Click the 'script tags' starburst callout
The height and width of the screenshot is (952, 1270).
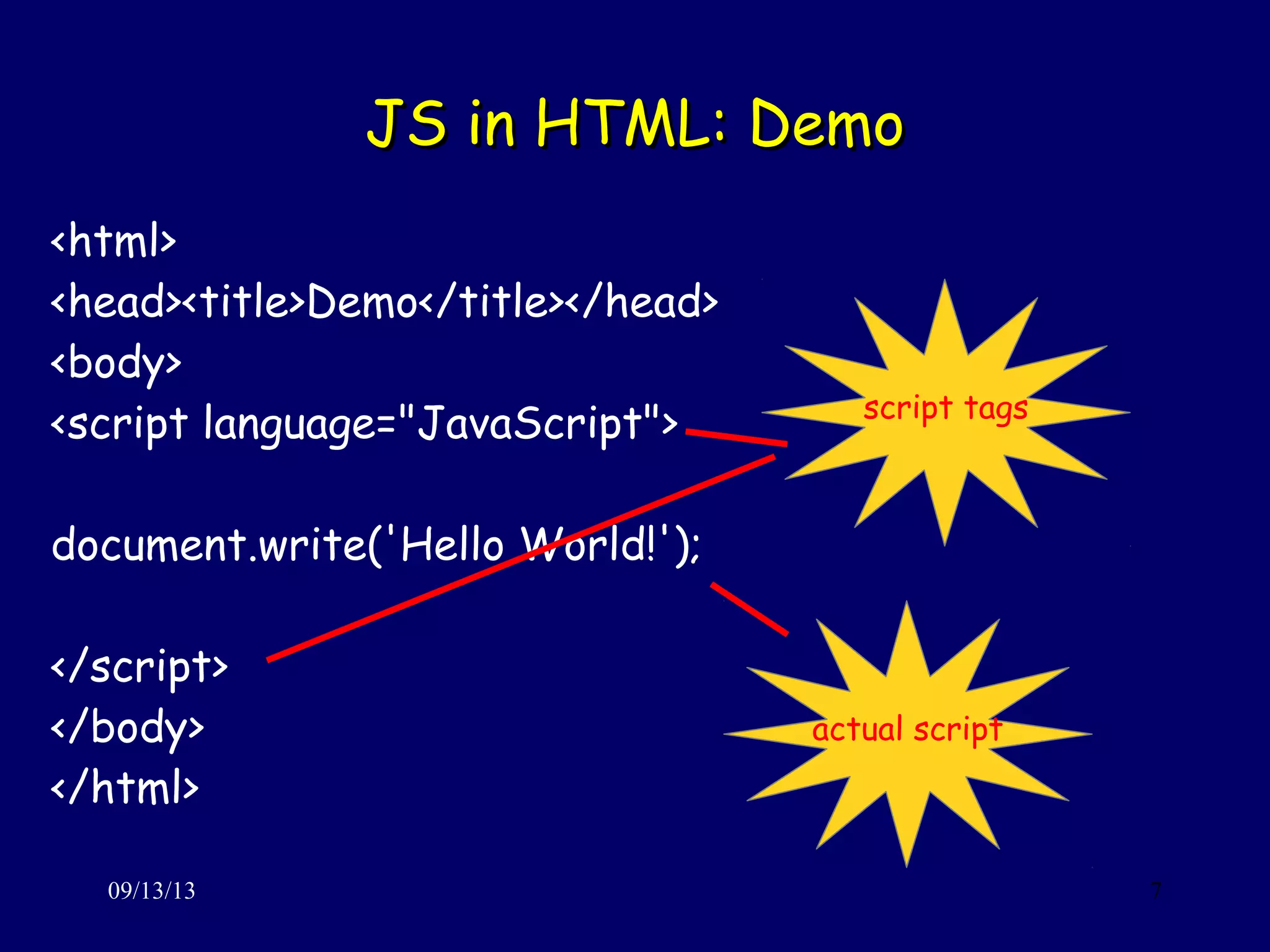(x=946, y=412)
